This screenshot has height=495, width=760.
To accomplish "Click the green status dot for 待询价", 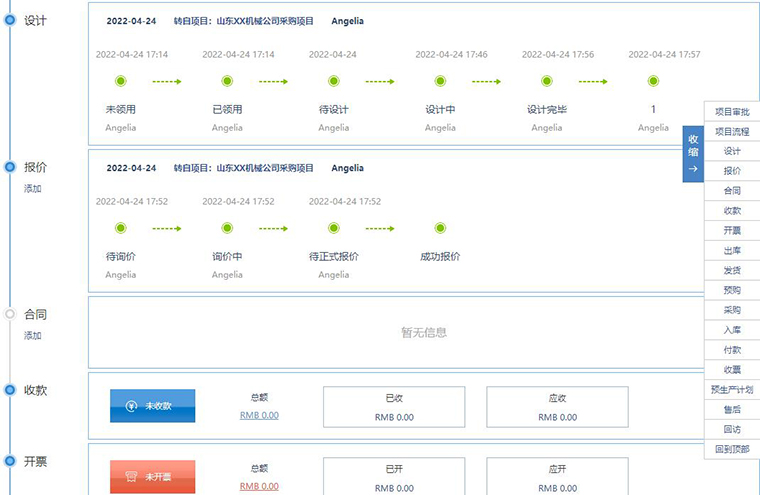I will coord(121,228).
